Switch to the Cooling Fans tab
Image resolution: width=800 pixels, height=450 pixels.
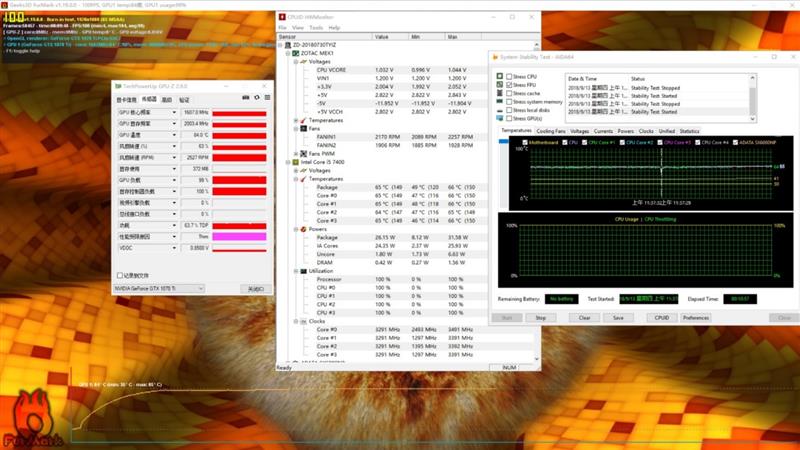pos(551,131)
